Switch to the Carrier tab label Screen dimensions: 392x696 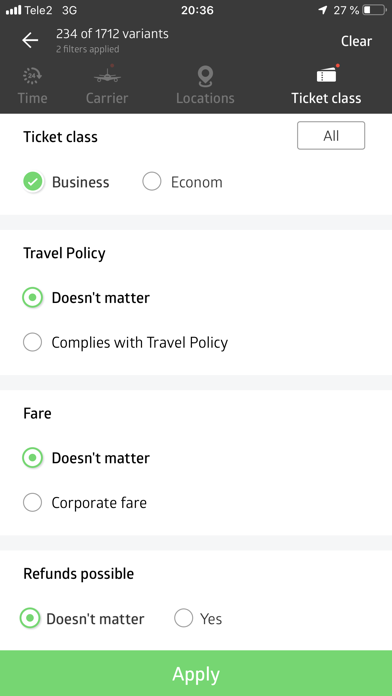coord(107,98)
